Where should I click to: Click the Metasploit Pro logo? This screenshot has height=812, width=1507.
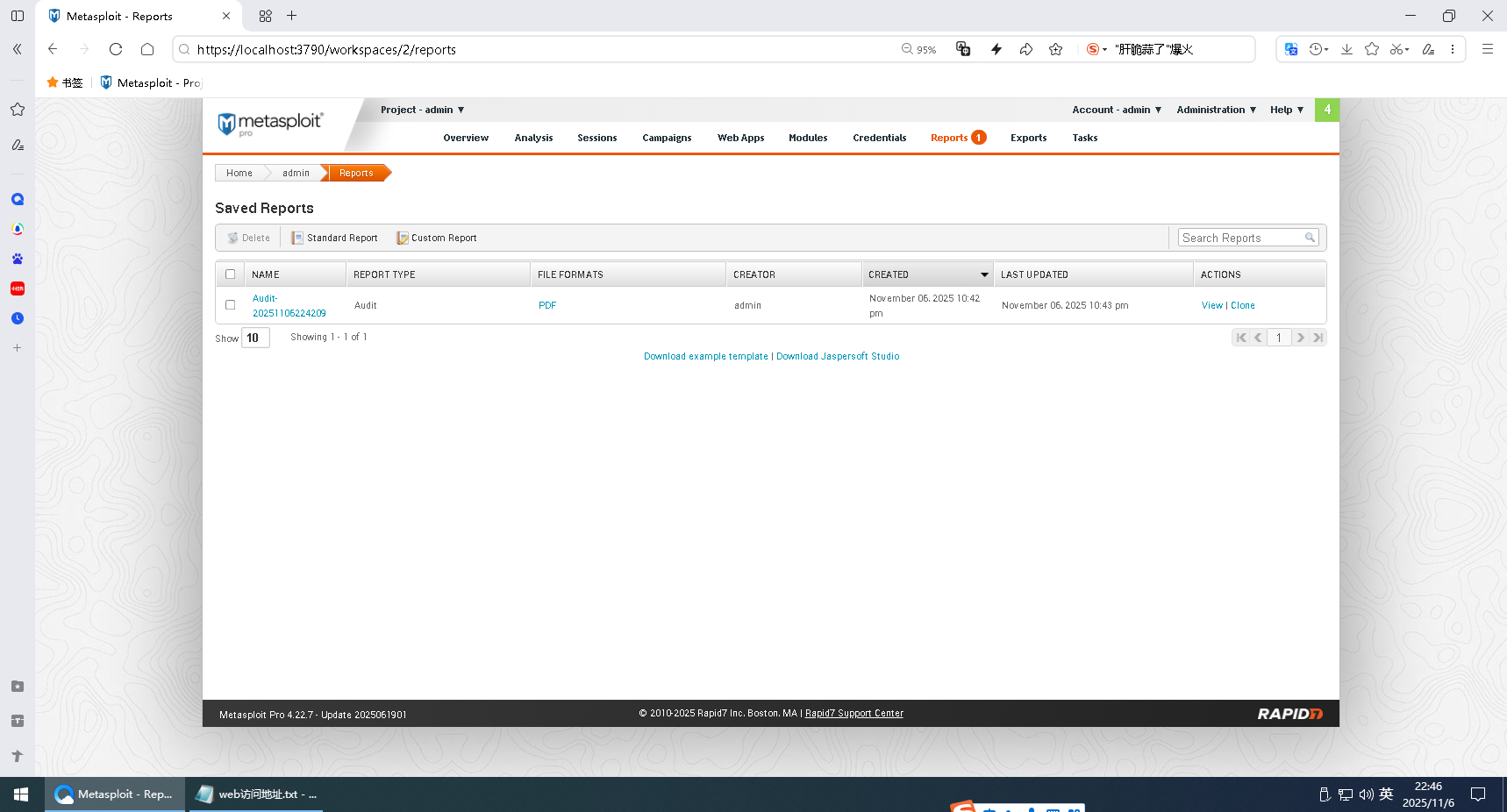coord(270,124)
